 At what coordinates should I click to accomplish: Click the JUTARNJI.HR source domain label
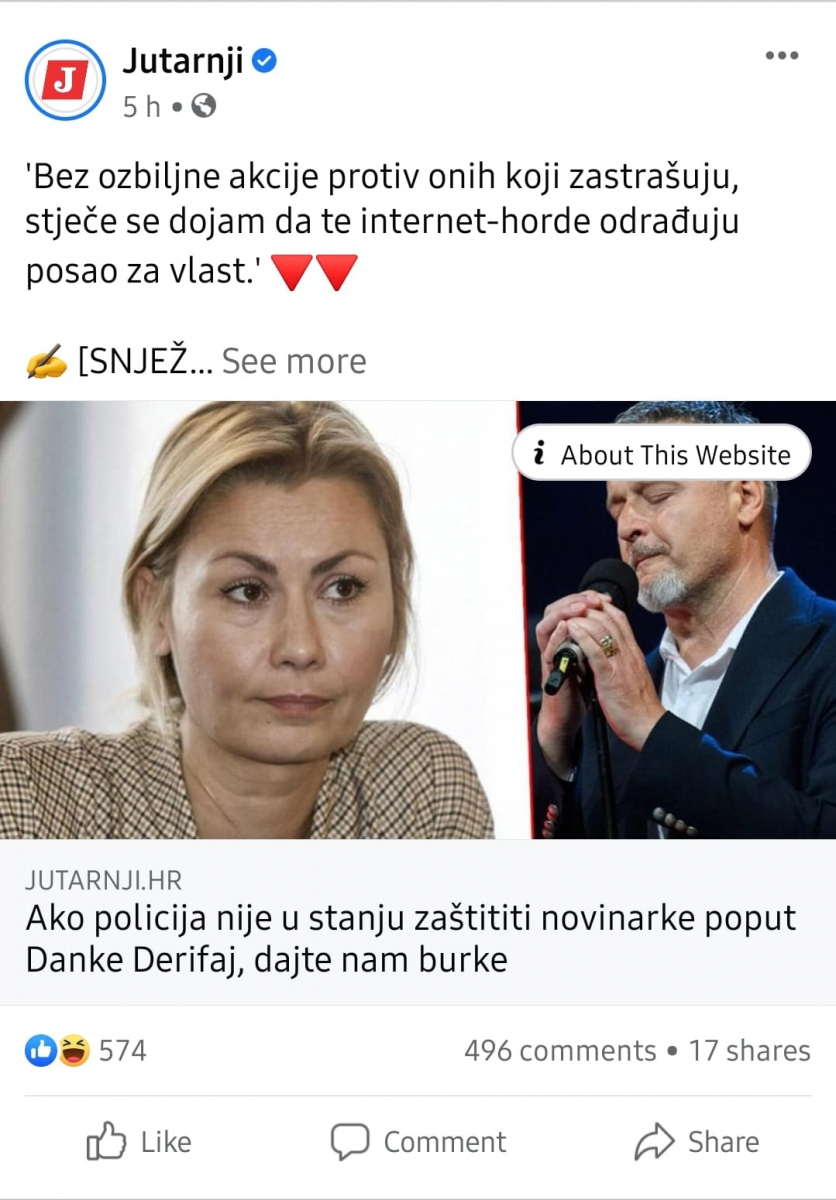point(104,881)
